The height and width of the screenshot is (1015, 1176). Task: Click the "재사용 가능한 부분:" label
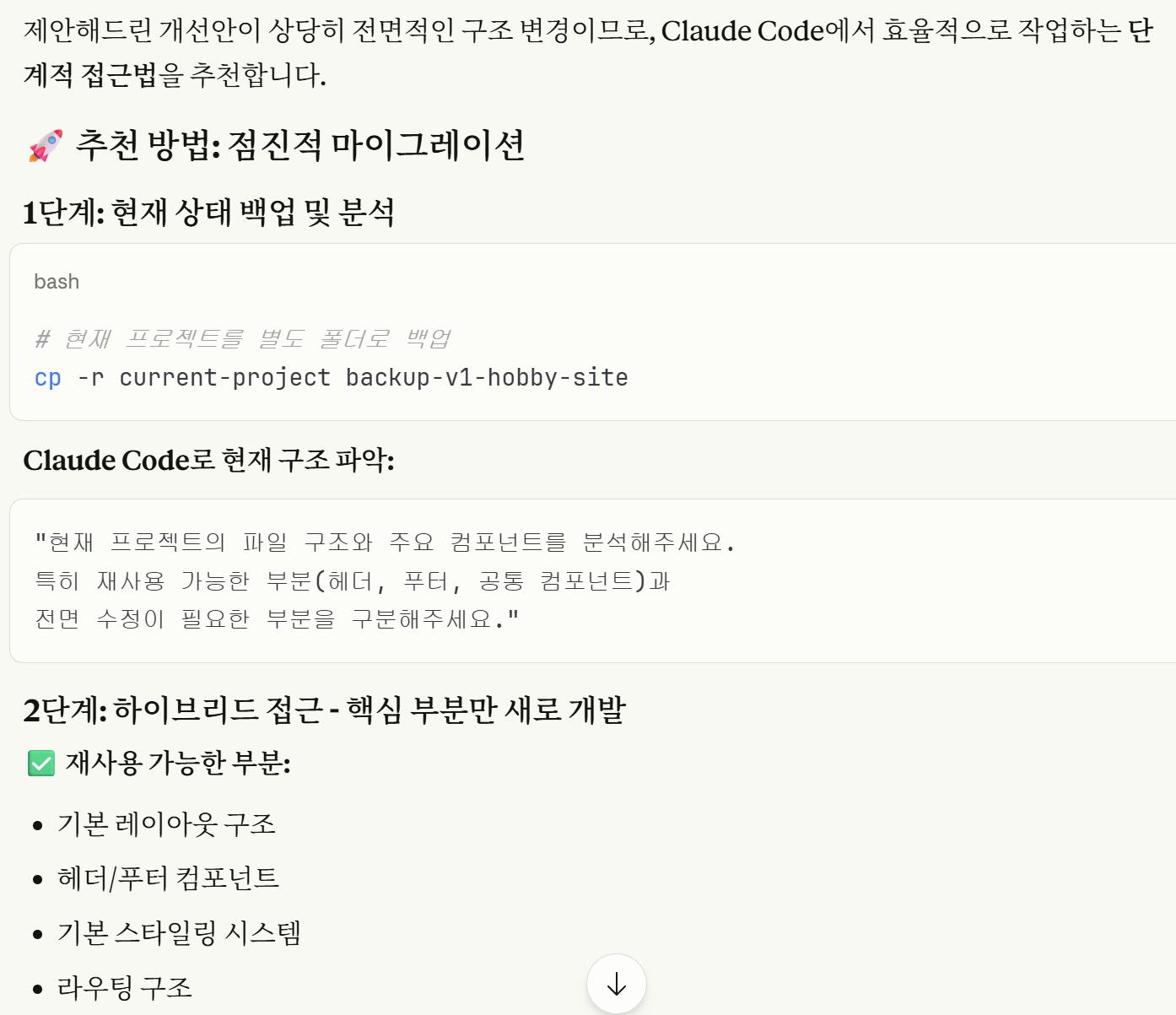pos(178,764)
